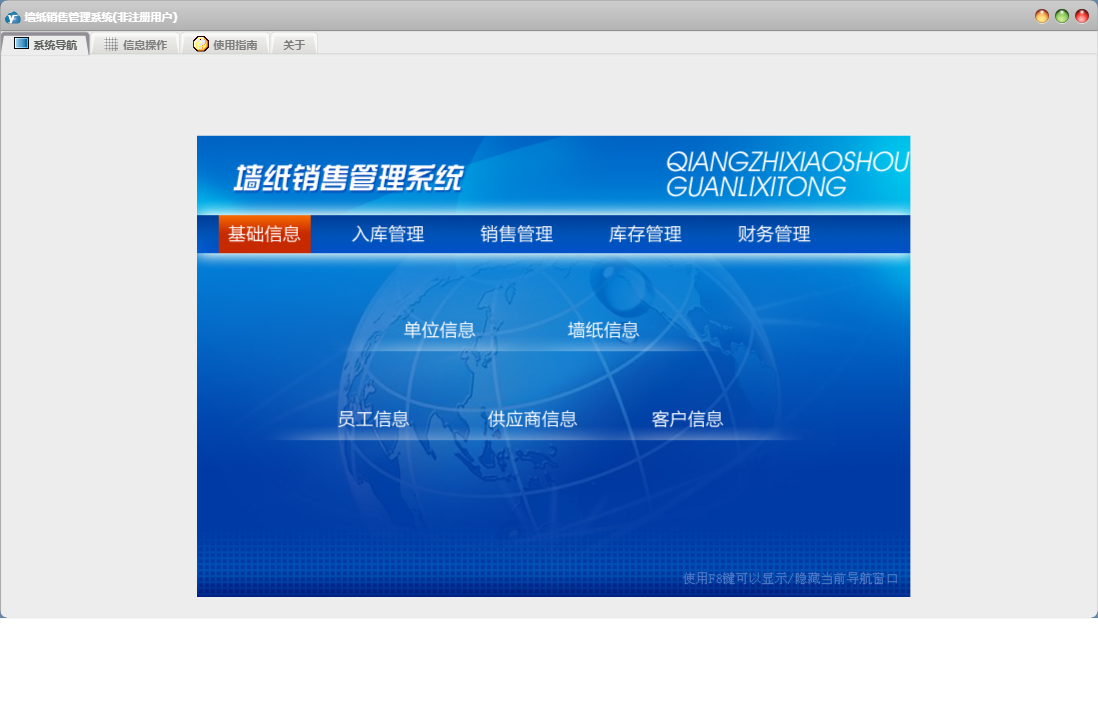1098x712 pixels.
Task: Select 基础信息 in the navigation bar
Action: pyautogui.click(x=264, y=234)
